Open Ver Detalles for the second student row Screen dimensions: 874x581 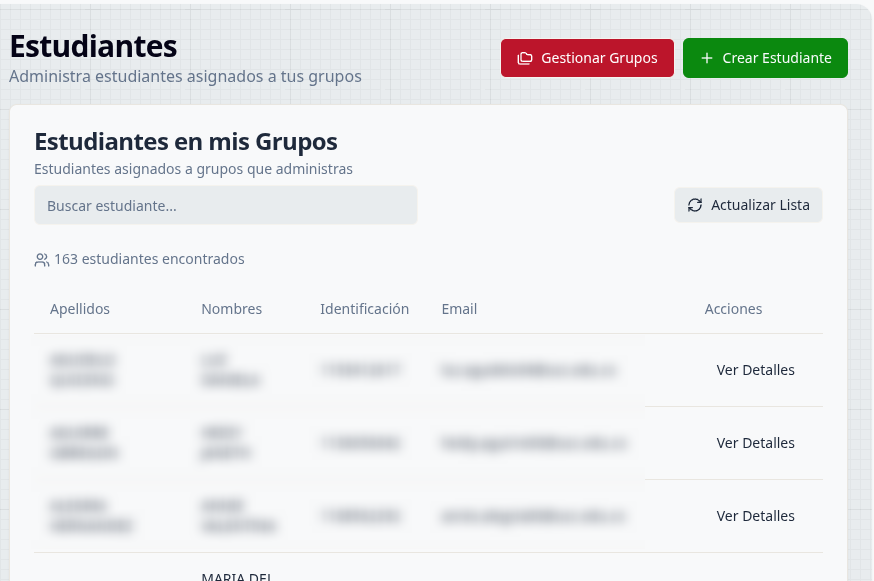755,443
